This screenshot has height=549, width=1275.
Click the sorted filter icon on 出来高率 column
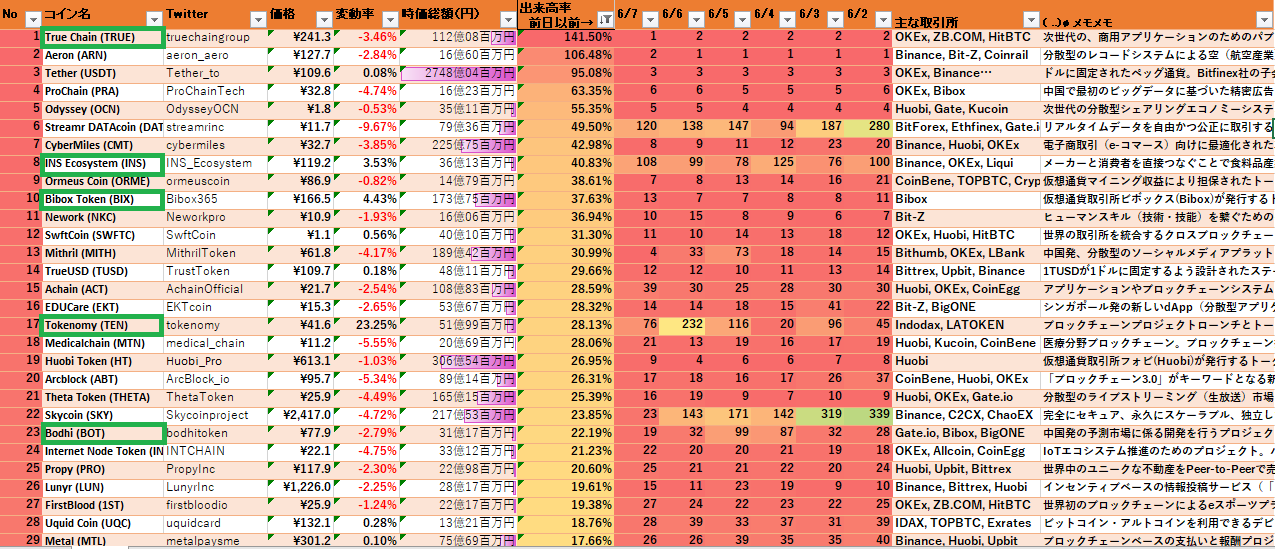click(604, 19)
